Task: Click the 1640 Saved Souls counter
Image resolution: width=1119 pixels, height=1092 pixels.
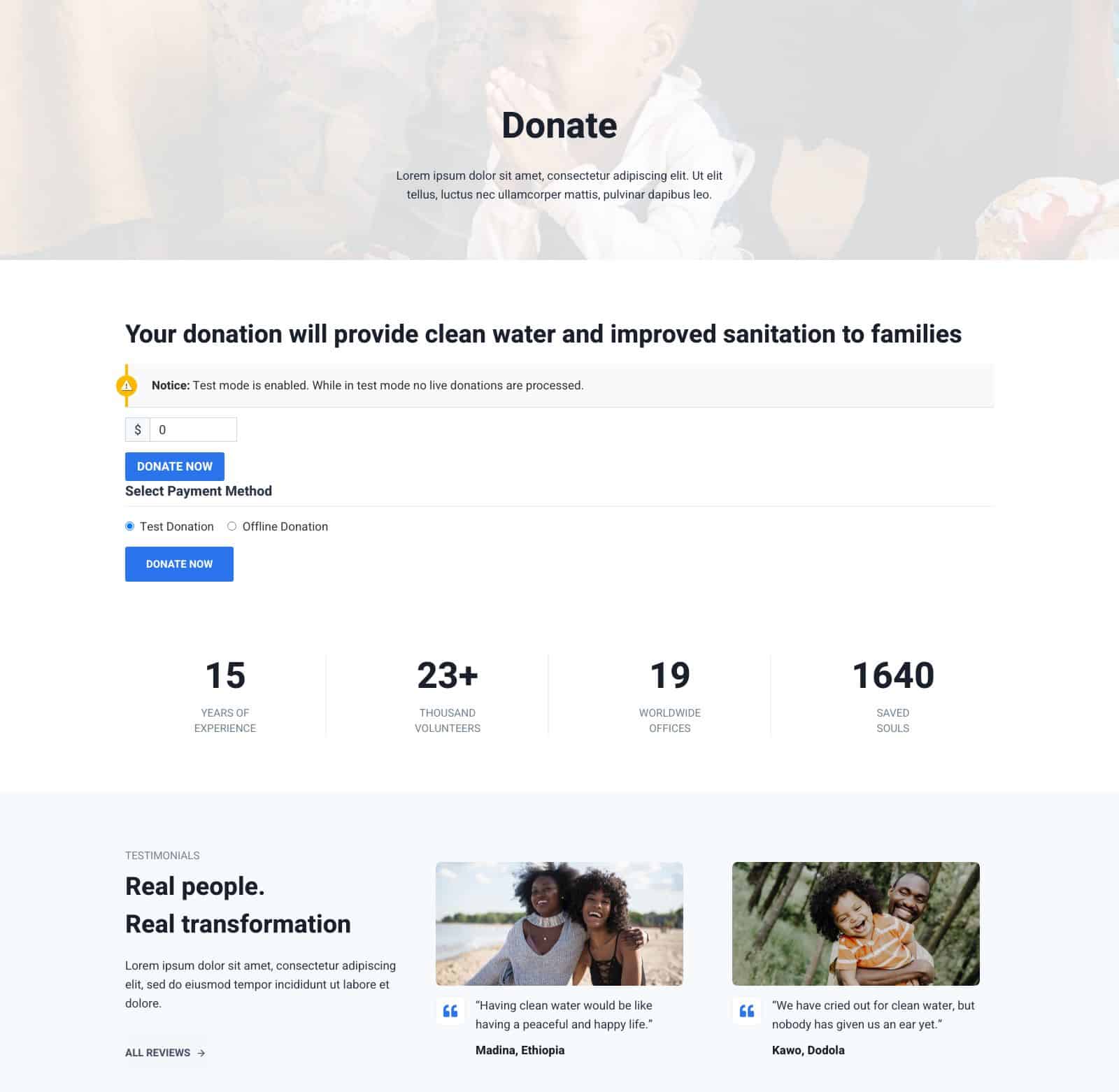Action: pos(893,696)
